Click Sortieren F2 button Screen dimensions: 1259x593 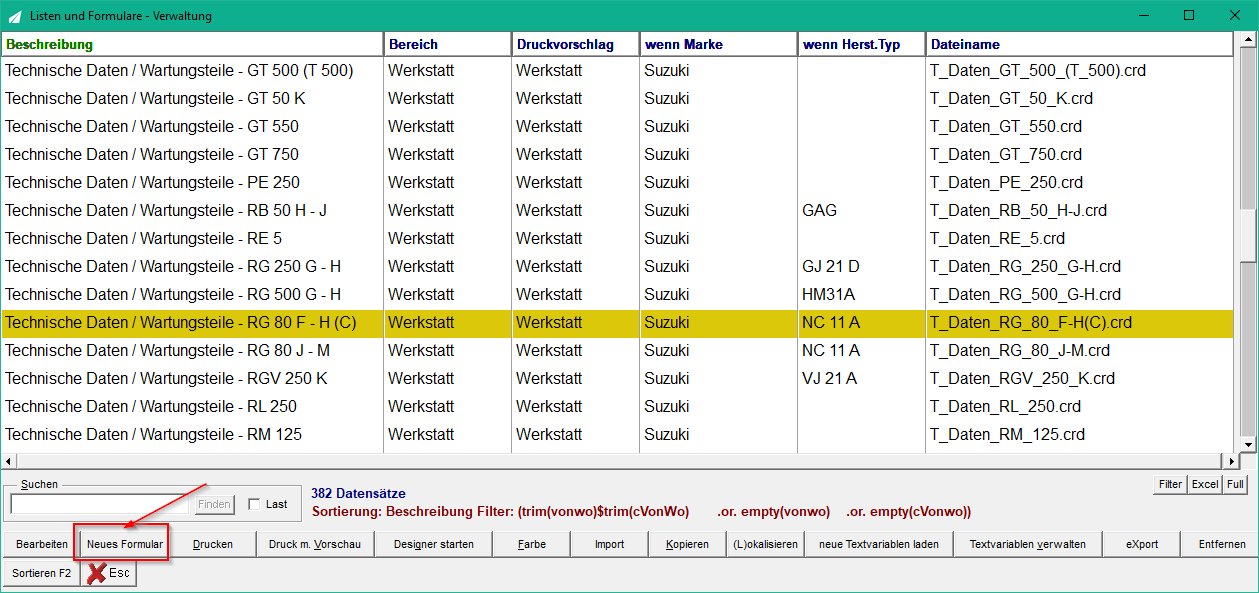tap(42, 573)
